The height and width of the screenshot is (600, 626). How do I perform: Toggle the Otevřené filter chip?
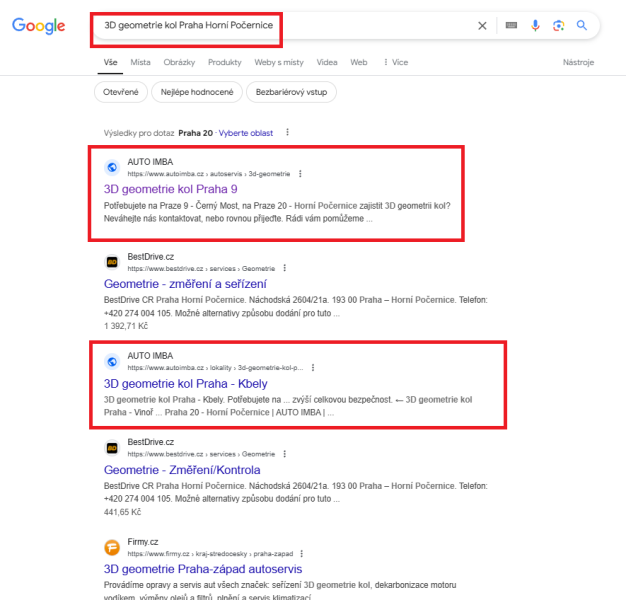click(121, 92)
